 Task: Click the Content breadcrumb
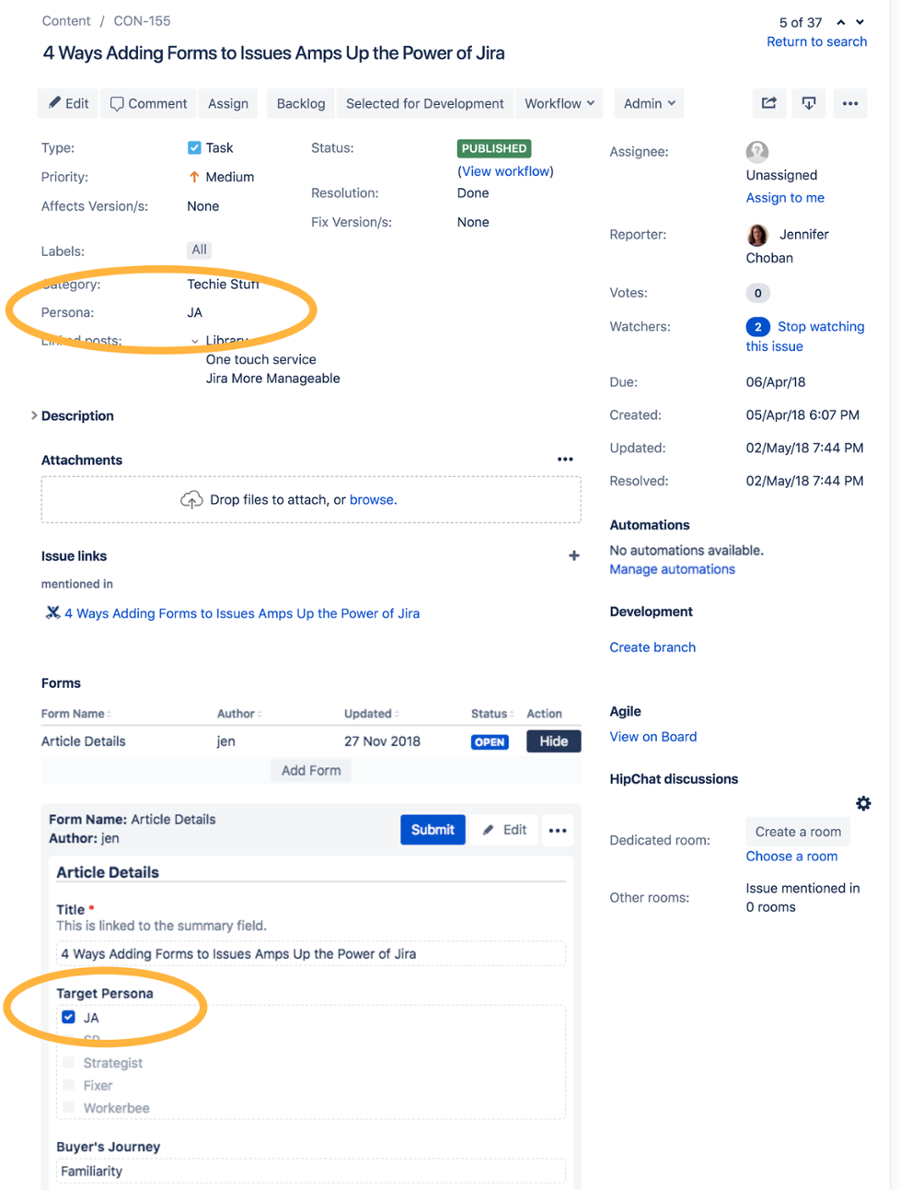click(66, 21)
